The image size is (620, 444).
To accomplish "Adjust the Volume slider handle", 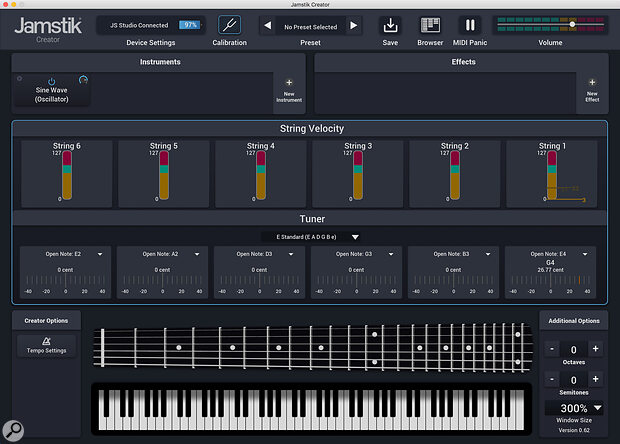I will [x=572, y=25].
